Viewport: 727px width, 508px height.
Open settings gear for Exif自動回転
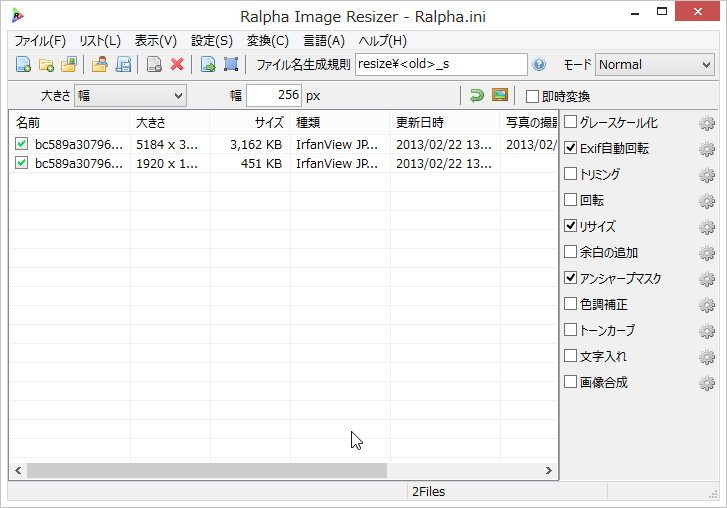click(x=707, y=149)
